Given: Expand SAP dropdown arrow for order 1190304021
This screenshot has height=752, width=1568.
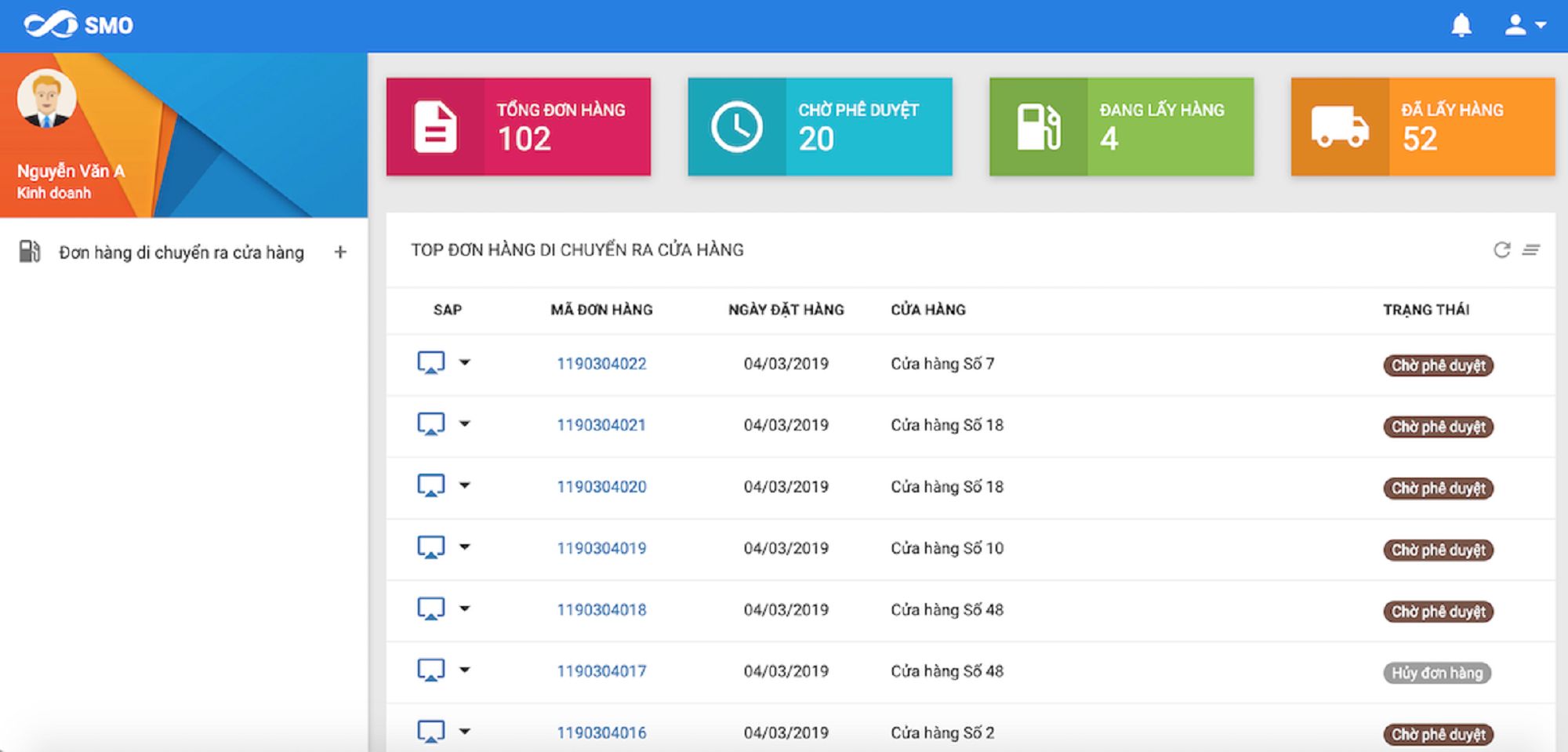Looking at the screenshot, I should [x=465, y=423].
